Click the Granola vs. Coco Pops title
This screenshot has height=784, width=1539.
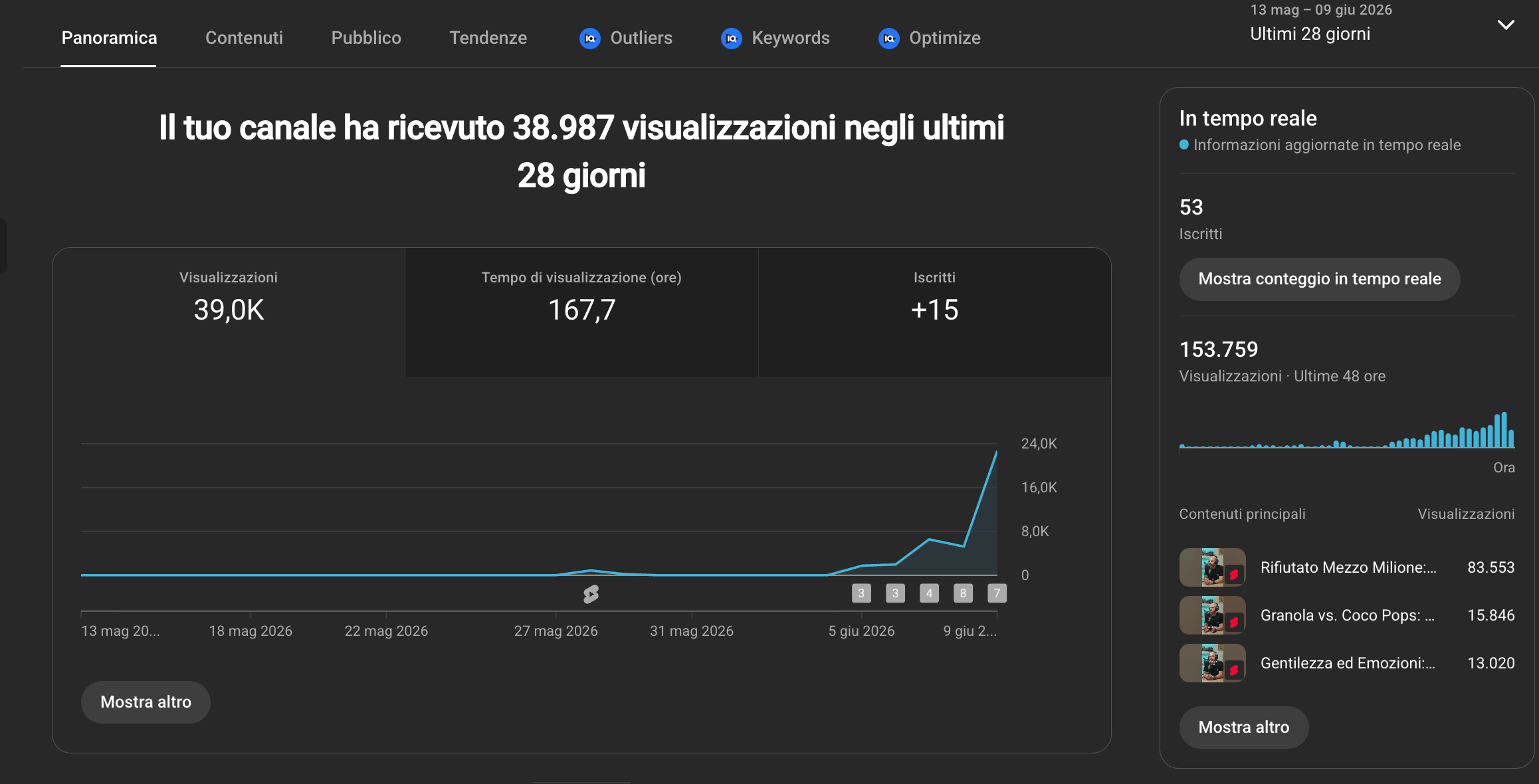pyautogui.click(x=1348, y=615)
